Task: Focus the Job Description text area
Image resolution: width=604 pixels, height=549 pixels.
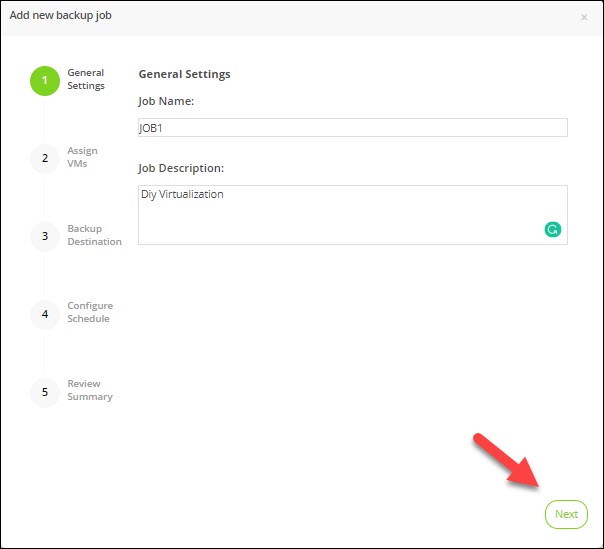Action: pyautogui.click(x=340, y=214)
